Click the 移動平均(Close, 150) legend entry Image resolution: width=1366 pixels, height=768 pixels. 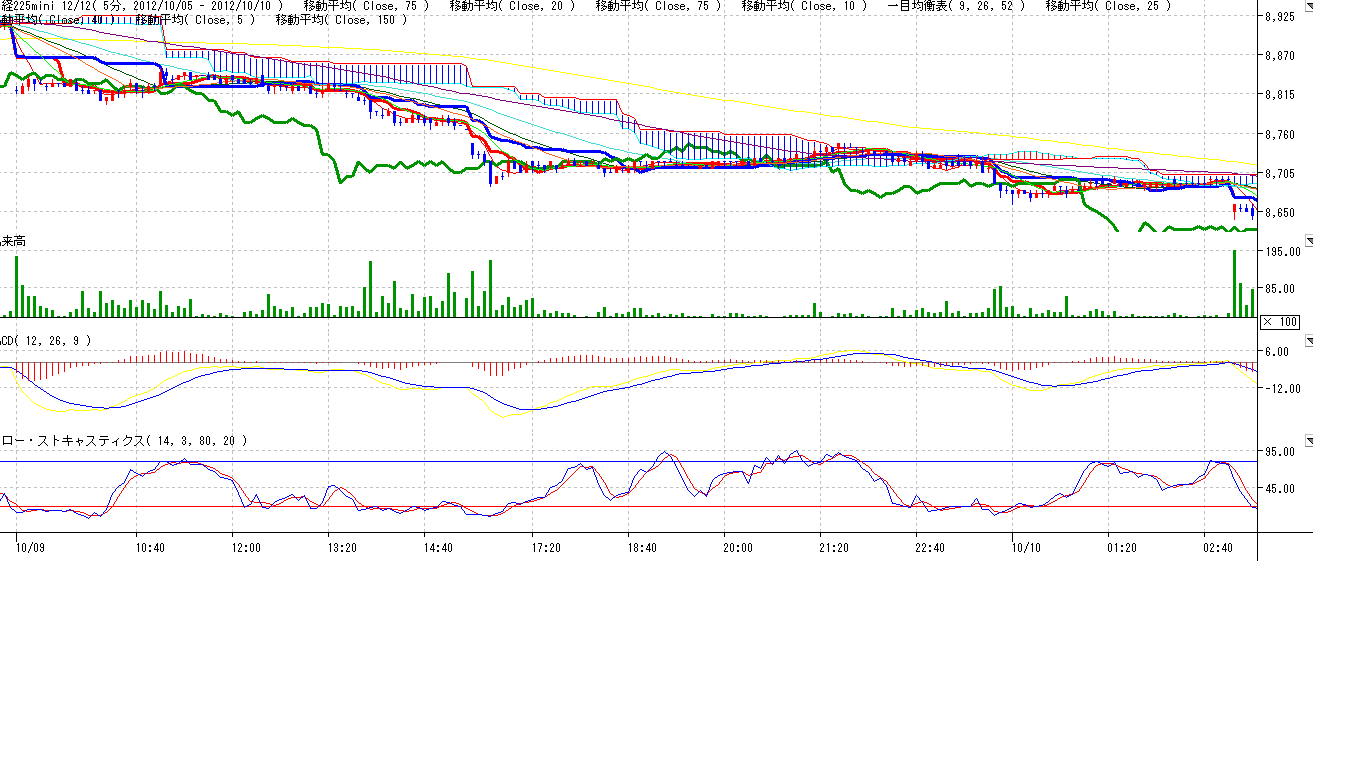(x=341, y=19)
